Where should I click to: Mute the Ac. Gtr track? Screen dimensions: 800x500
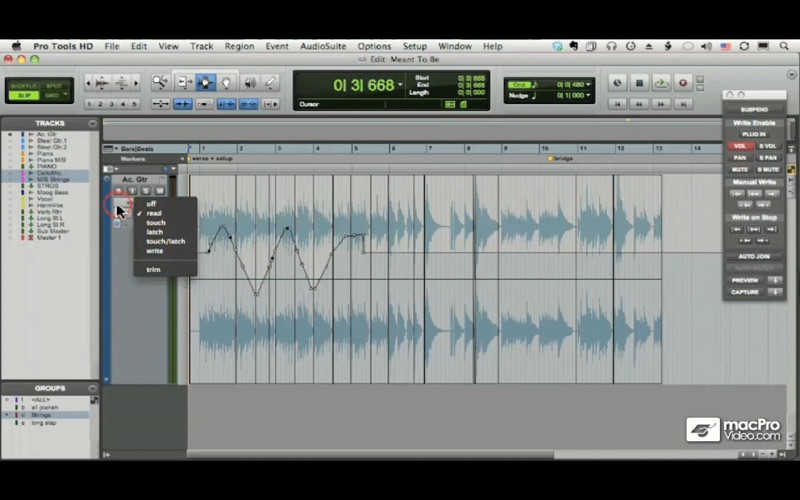point(159,191)
